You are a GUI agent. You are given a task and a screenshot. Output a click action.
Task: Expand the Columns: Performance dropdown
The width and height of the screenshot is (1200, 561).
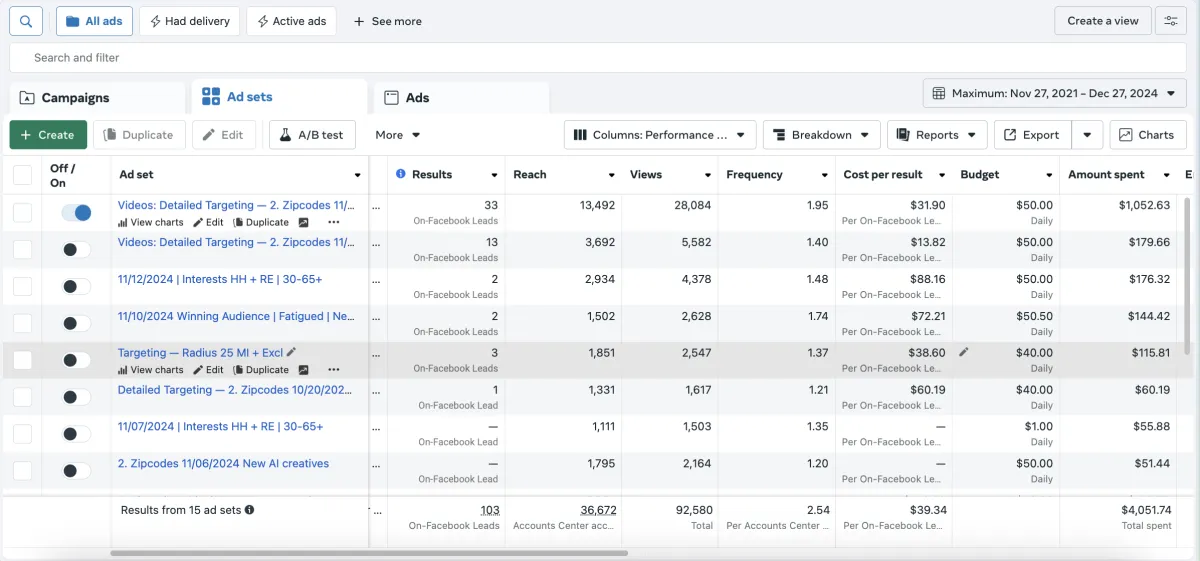click(659, 135)
